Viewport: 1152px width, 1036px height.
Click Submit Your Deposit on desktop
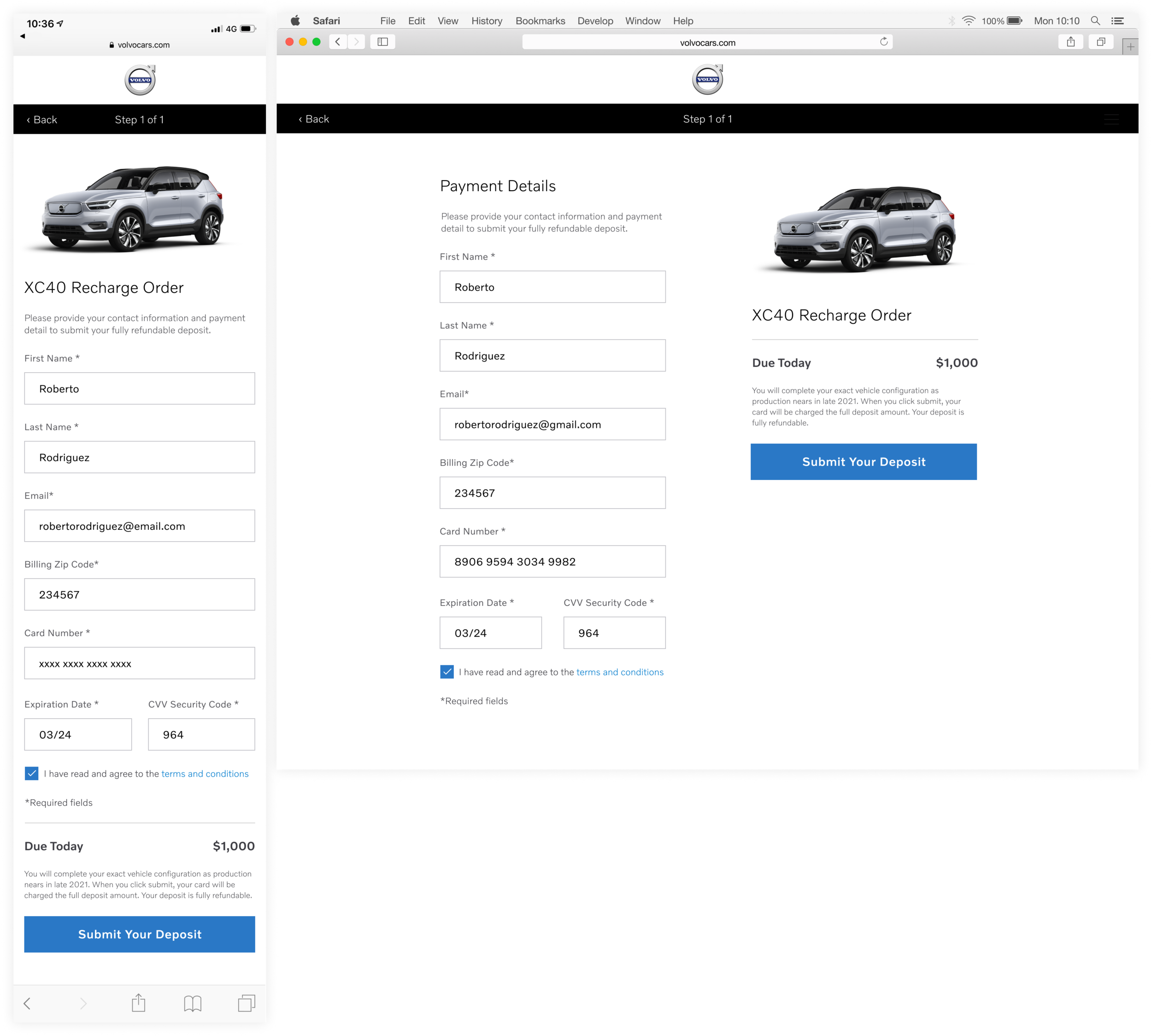pyautogui.click(x=863, y=462)
